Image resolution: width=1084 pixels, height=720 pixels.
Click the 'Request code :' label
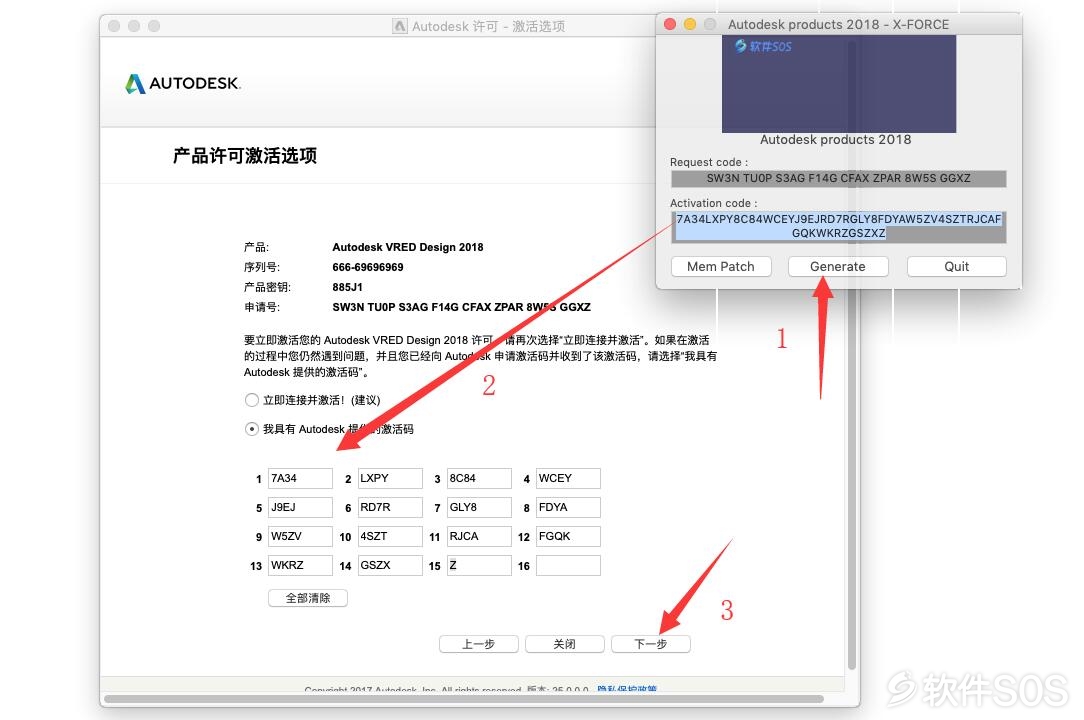(x=709, y=162)
